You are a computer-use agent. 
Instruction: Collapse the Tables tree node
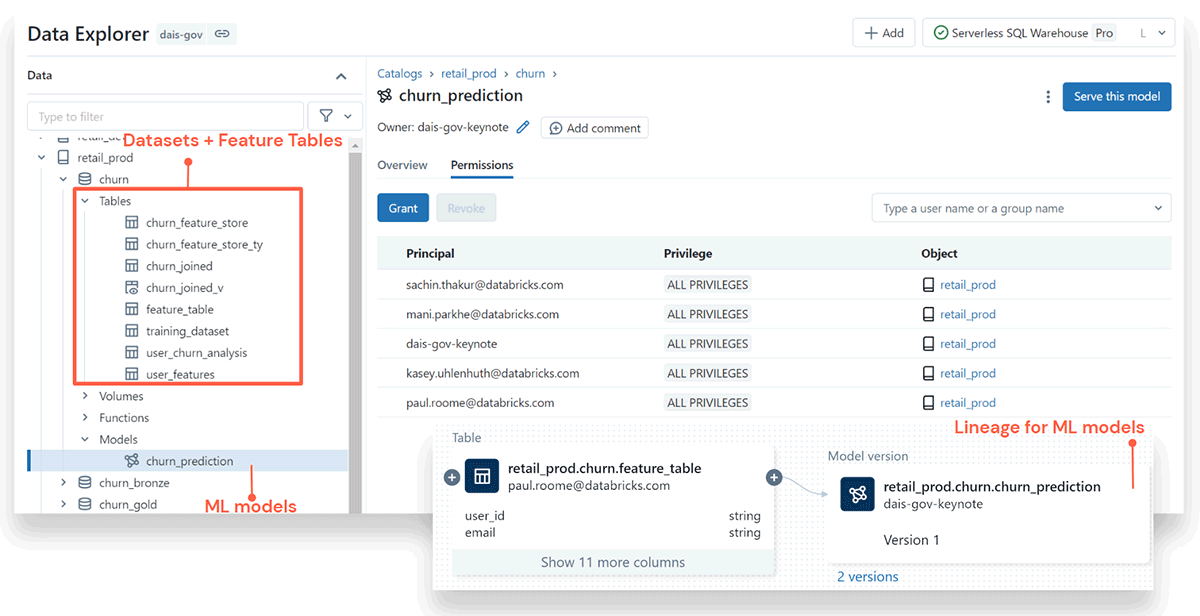(84, 200)
